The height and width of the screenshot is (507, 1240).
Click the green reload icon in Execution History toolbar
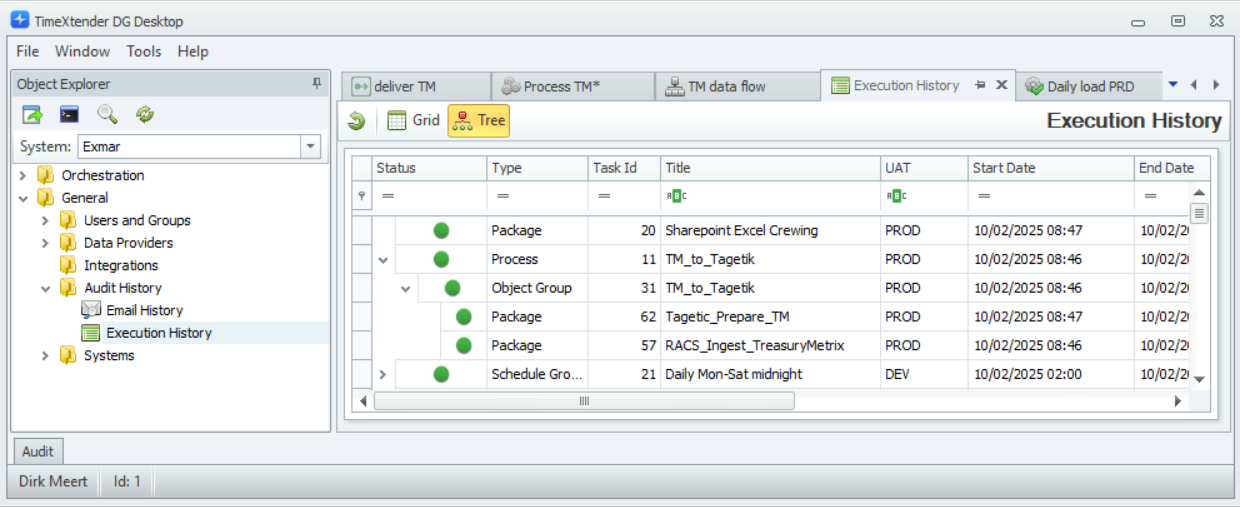tap(357, 121)
